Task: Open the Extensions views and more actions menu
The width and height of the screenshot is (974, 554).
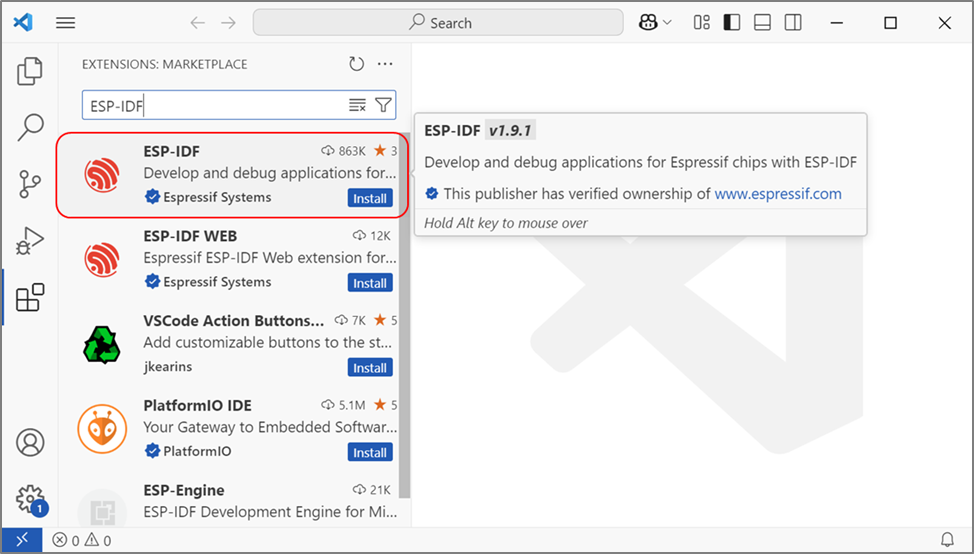Action: tap(385, 64)
